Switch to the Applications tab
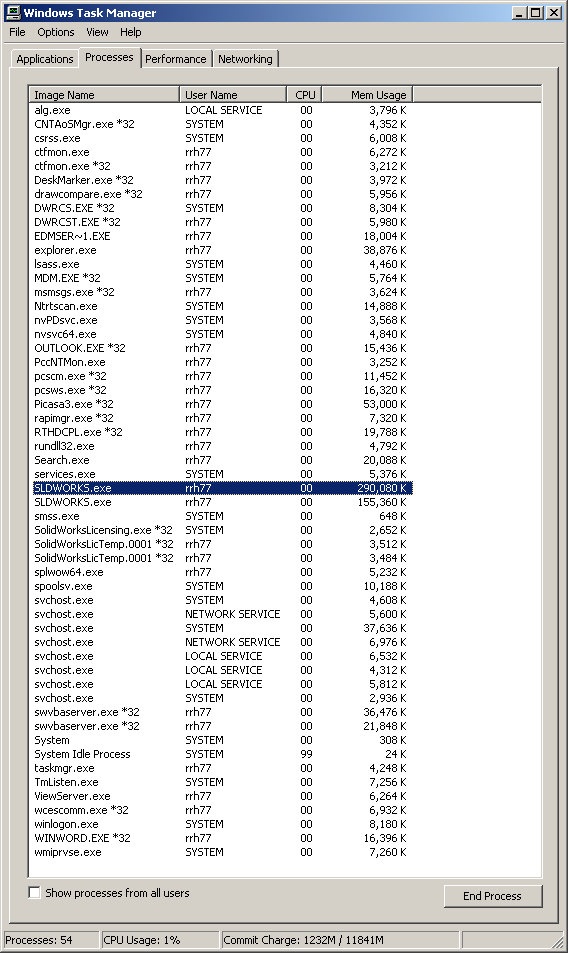The height and width of the screenshot is (953, 568). point(45,59)
